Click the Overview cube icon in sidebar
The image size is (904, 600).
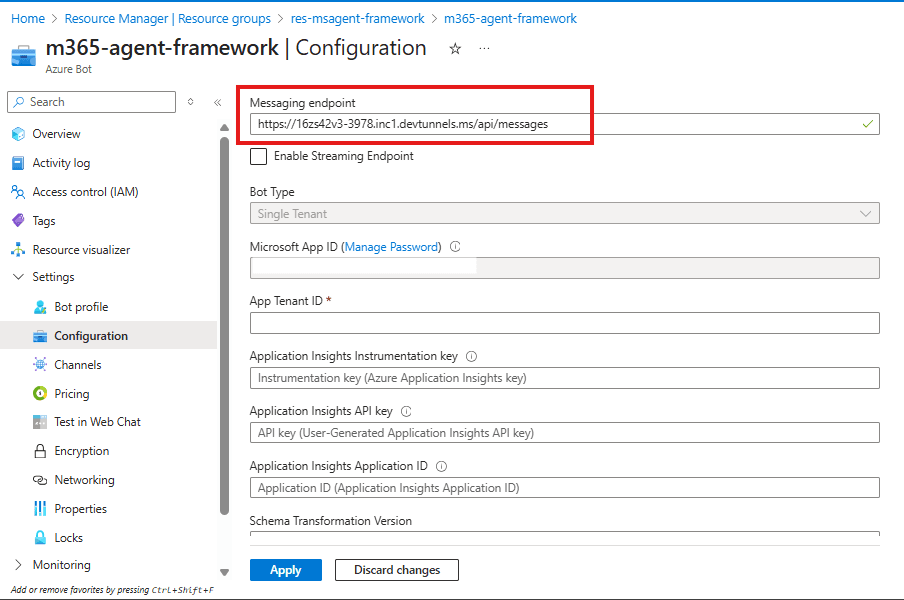[x=18, y=134]
